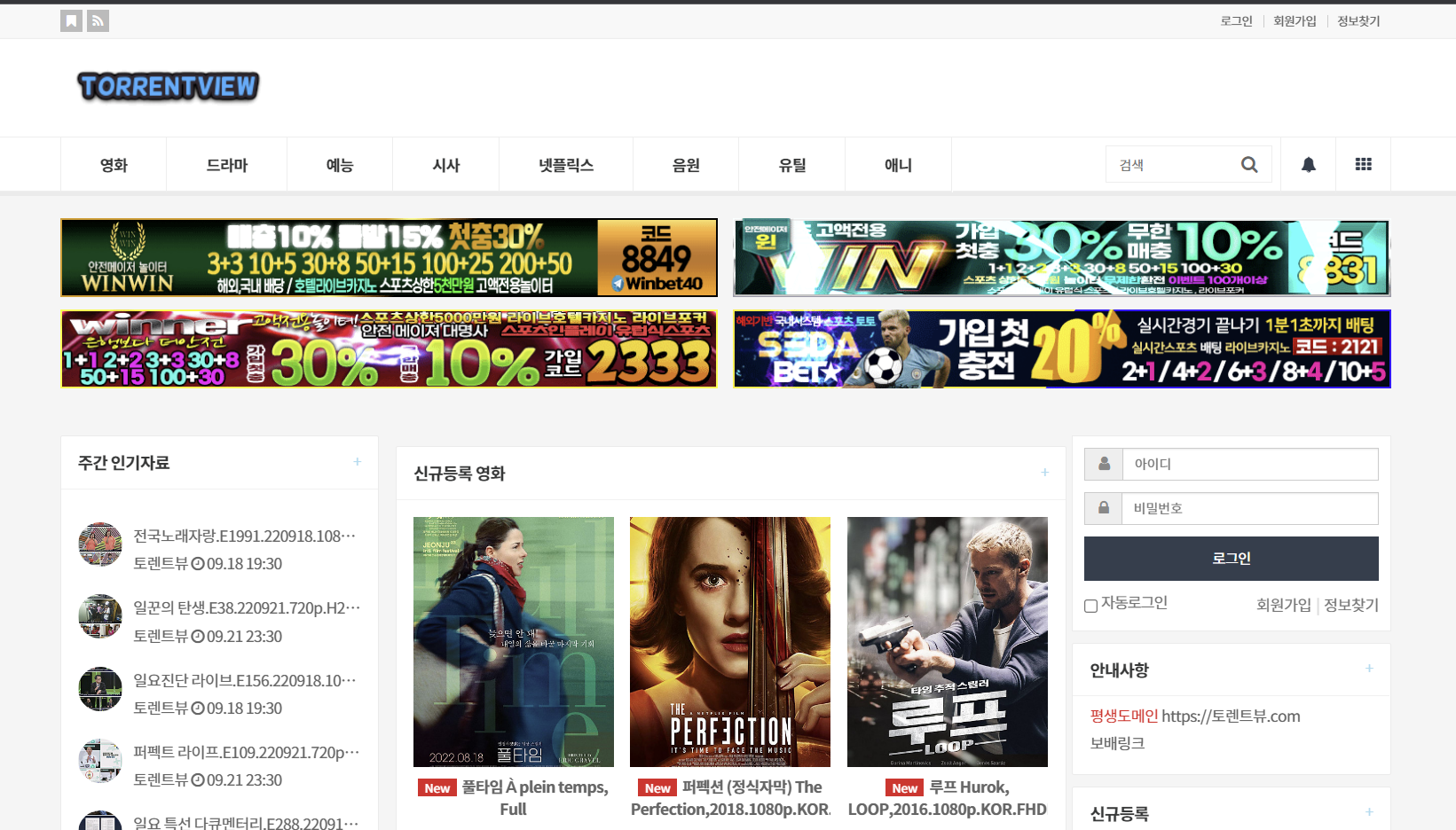Open The Perfection movie poster

point(730,642)
